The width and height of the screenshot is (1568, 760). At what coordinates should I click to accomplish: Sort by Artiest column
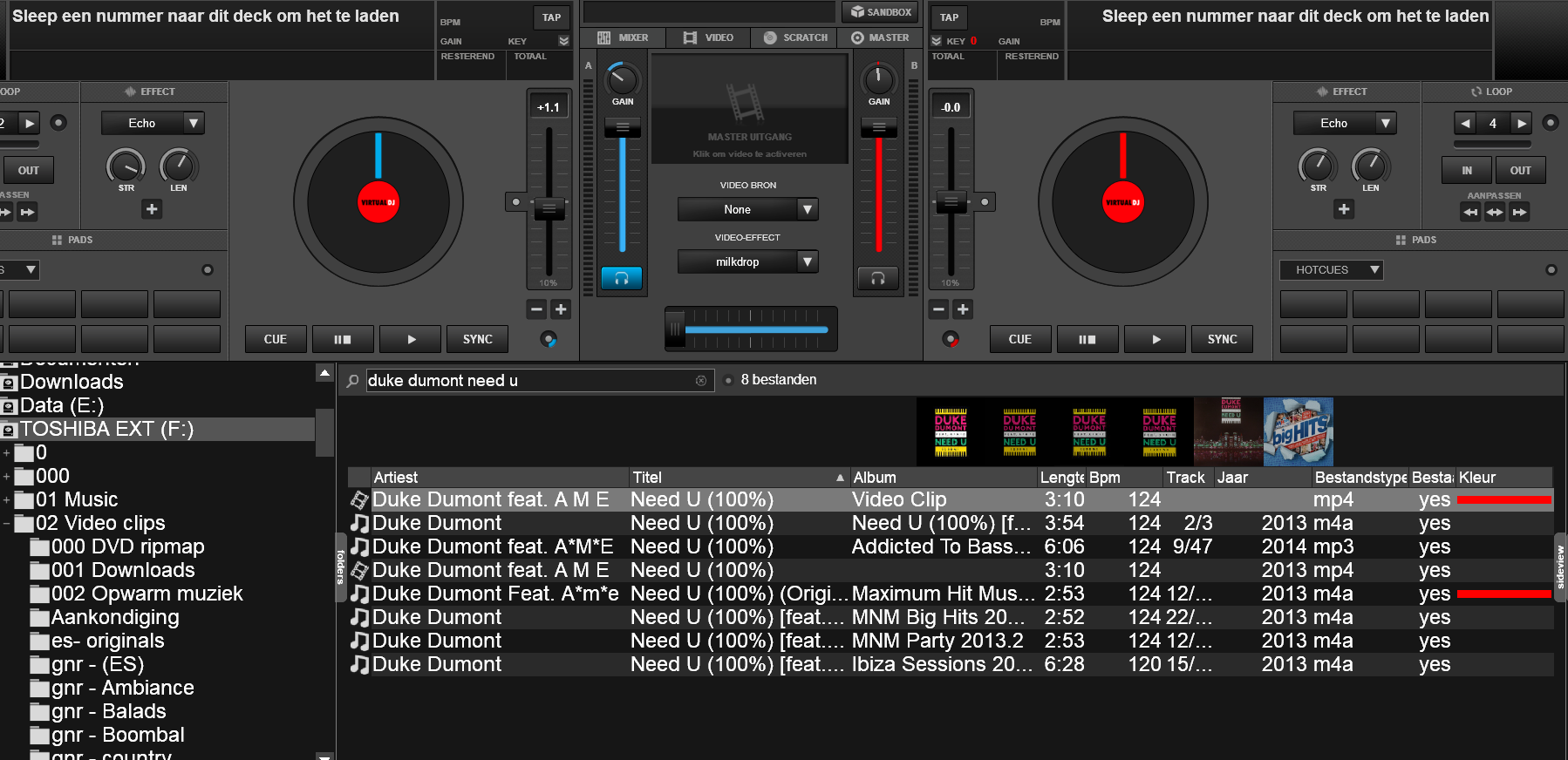click(501, 478)
